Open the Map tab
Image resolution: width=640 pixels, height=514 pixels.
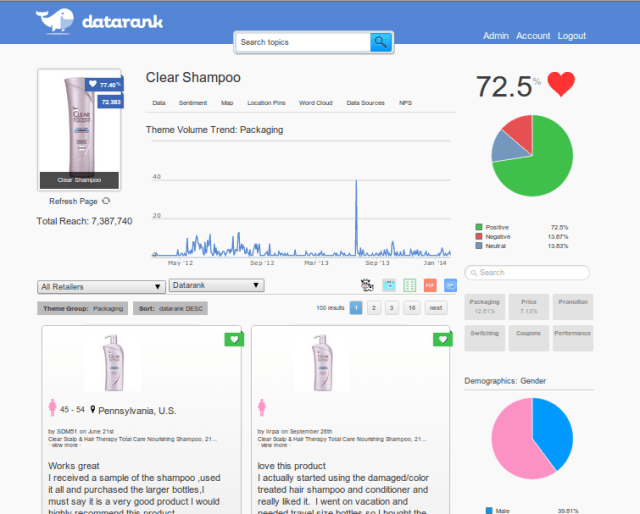pos(227,103)
